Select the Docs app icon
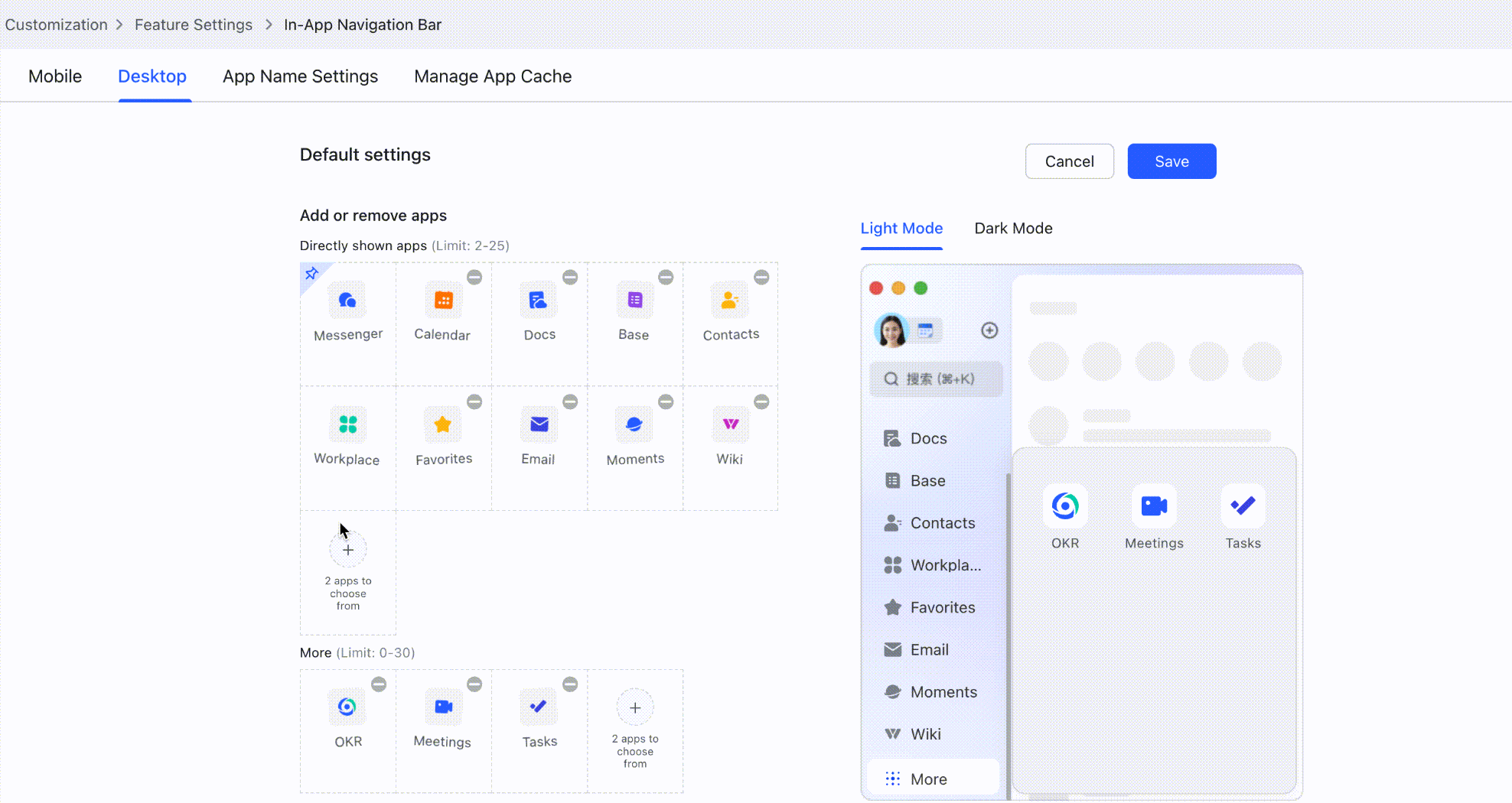This screenshot has height=803, width=1512. pos(539,301)
